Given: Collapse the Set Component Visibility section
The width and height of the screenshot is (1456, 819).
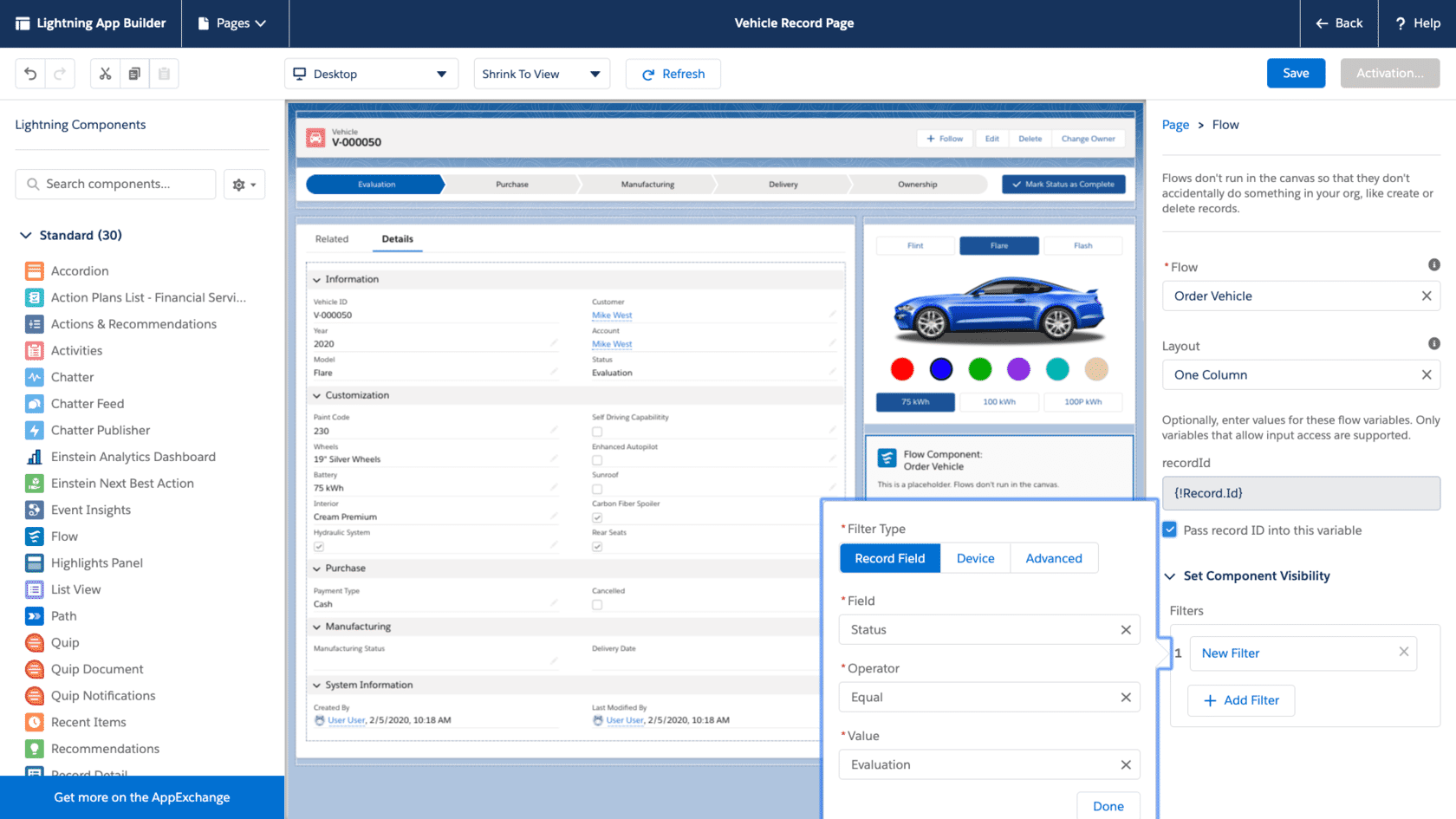Looking at the screenshot, I should click(x=1170, y=576).
